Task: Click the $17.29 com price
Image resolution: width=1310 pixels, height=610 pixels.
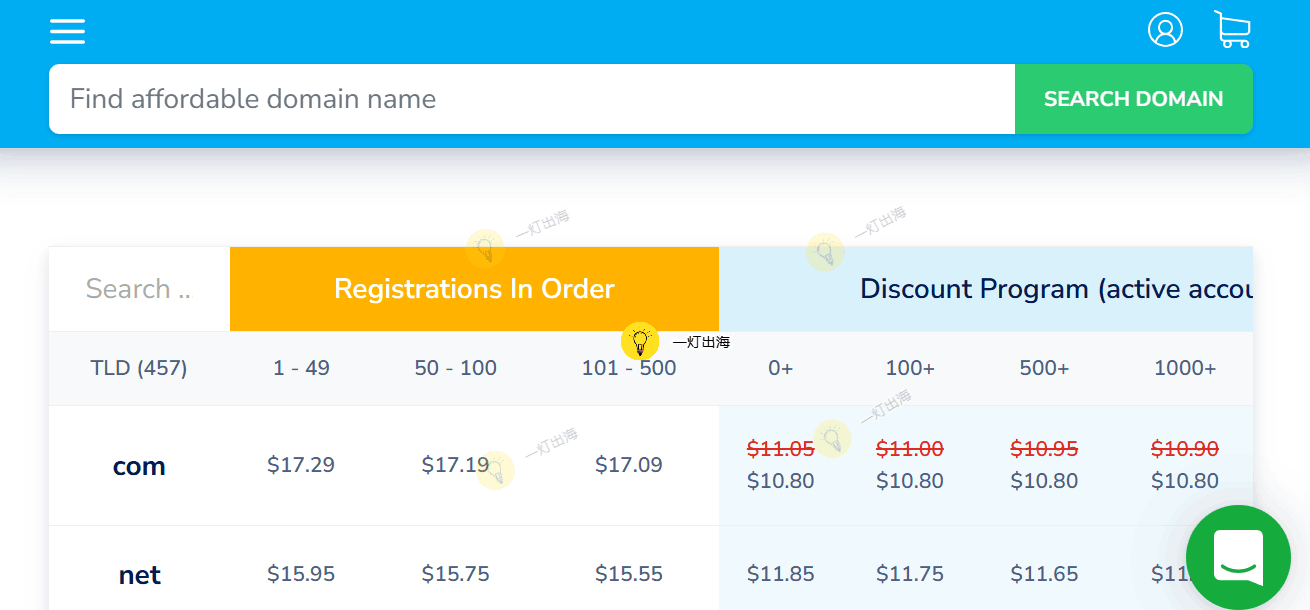Action: pos(301,465)
